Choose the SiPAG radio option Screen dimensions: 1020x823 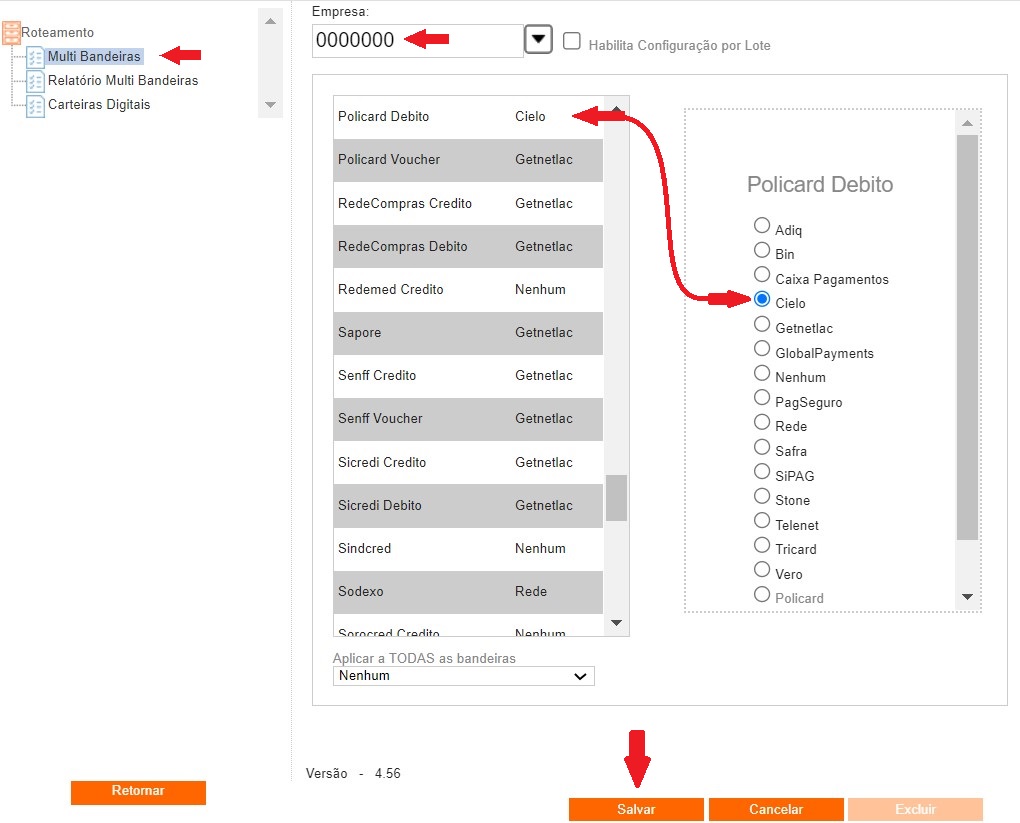click(x=762, y=471)
